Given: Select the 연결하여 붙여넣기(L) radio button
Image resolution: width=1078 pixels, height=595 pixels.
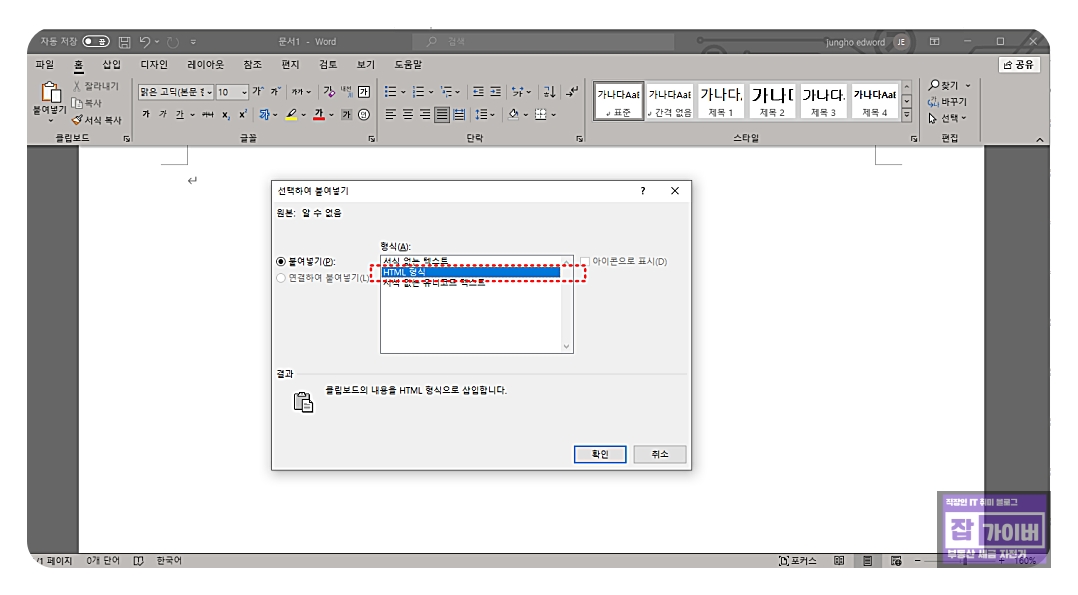Looking at the screenshot, I should click(x=280, y=278).
